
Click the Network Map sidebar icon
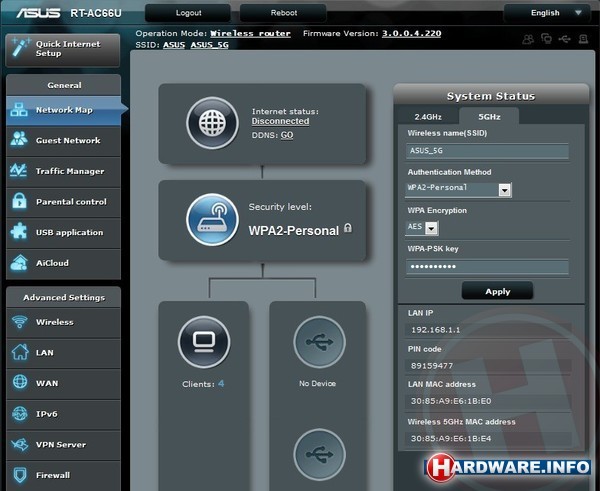tap(19, 109)
